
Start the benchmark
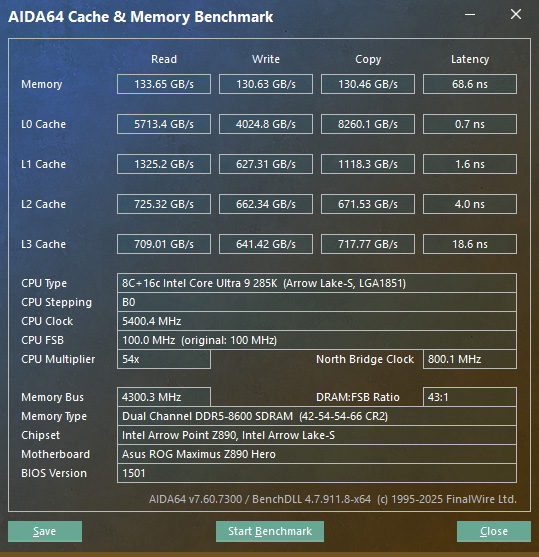click(x=270, y=531)
